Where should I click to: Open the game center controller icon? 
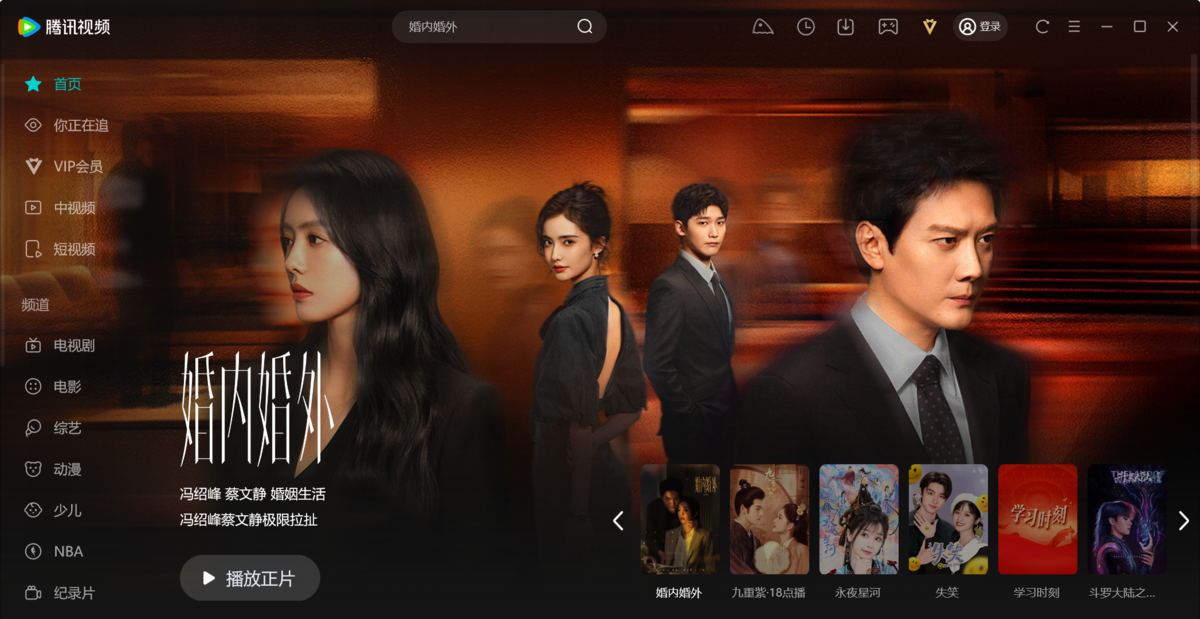click(x=888, y=27)
